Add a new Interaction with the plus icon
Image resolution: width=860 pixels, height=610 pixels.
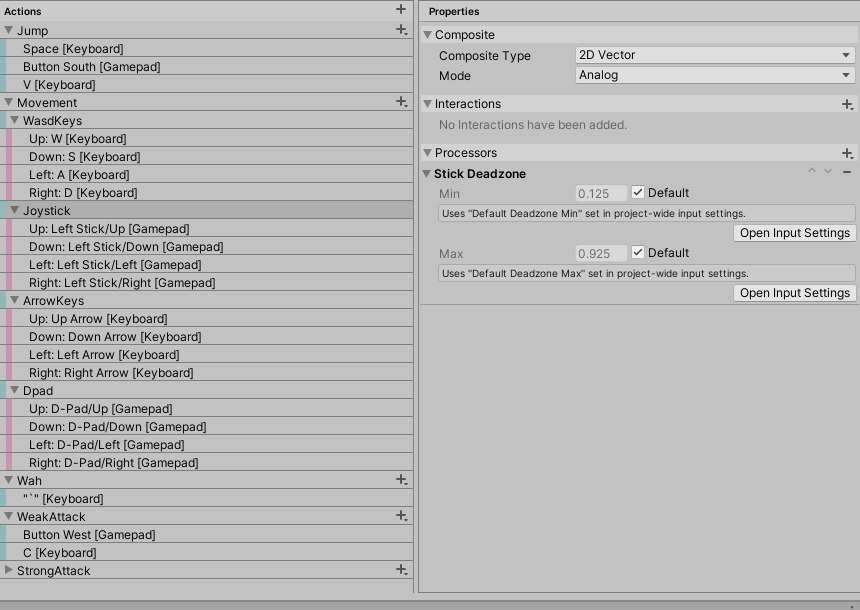847,104
